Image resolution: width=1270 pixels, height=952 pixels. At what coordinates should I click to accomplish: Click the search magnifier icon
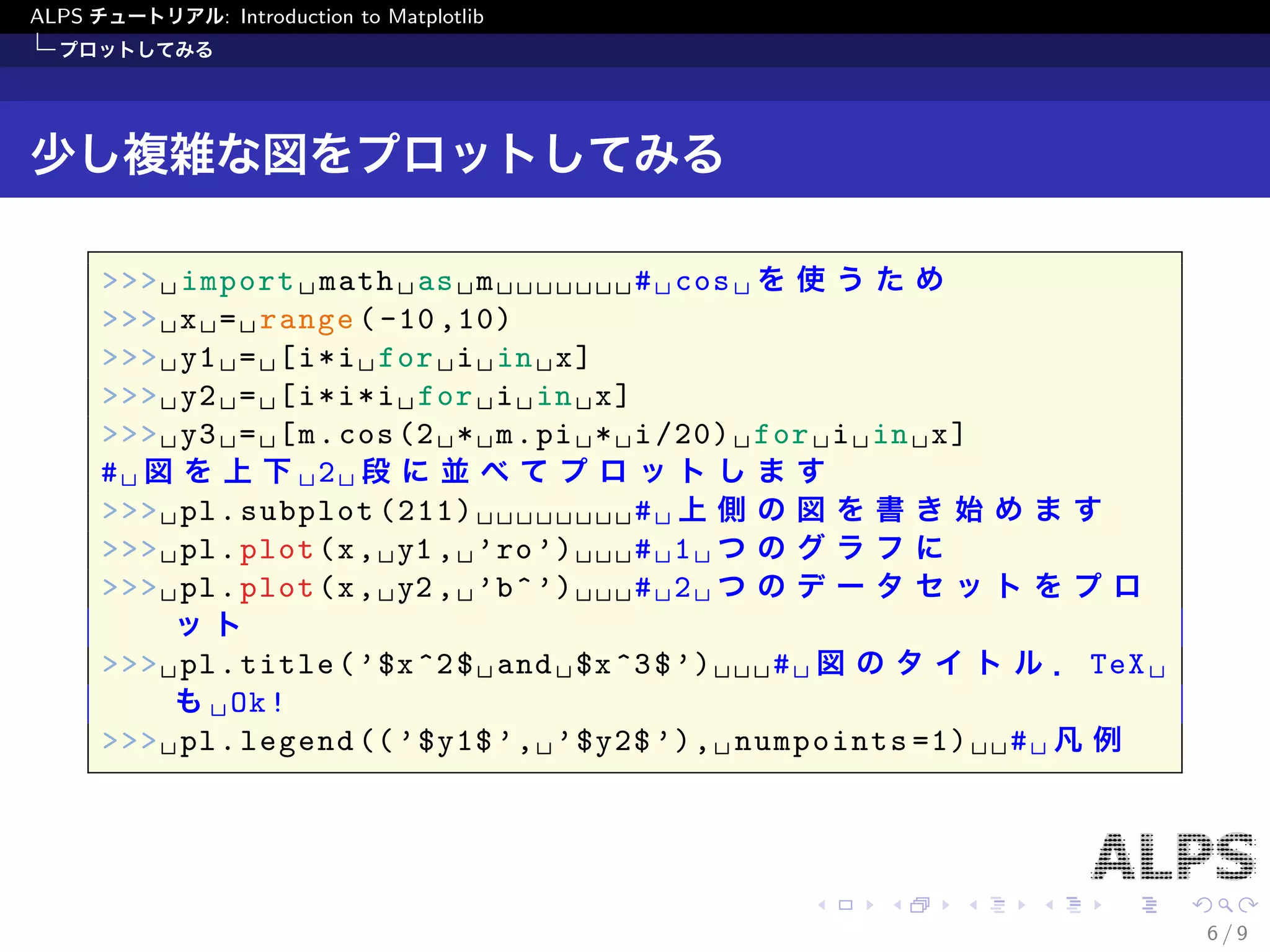[1225, 906]
